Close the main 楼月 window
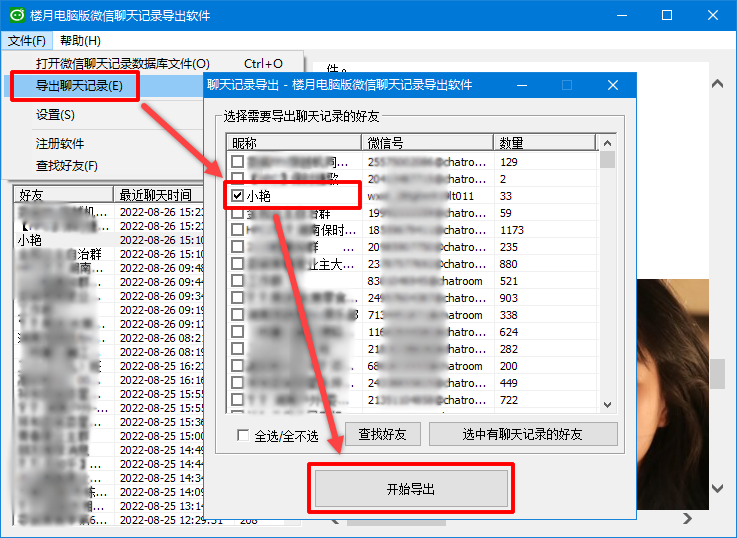Image resolution: width=737 pixels, height=538 pixels. coord(713,15)
